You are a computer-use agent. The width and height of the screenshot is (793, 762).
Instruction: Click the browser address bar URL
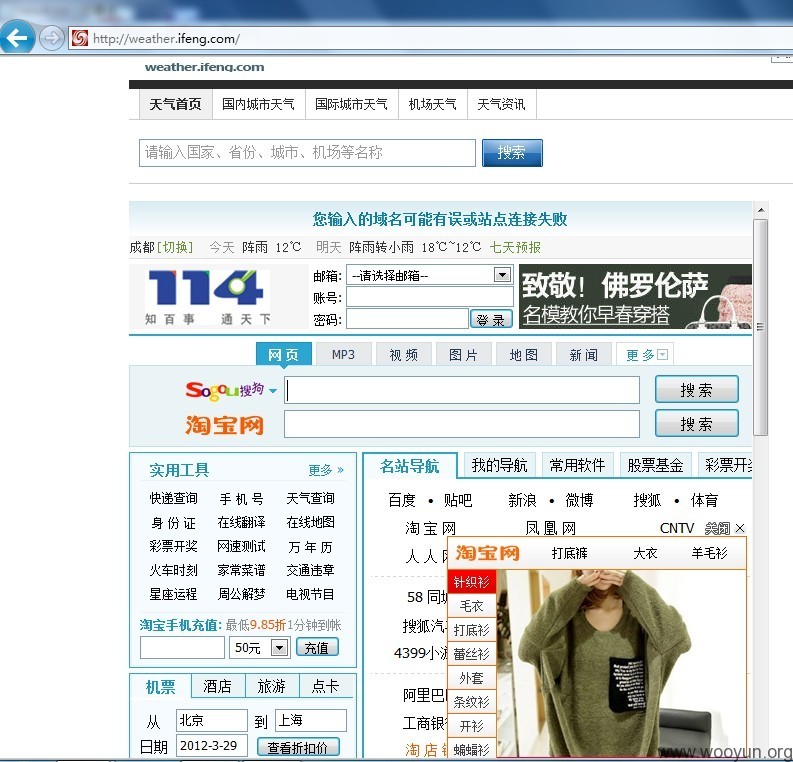tap(166, 38)
